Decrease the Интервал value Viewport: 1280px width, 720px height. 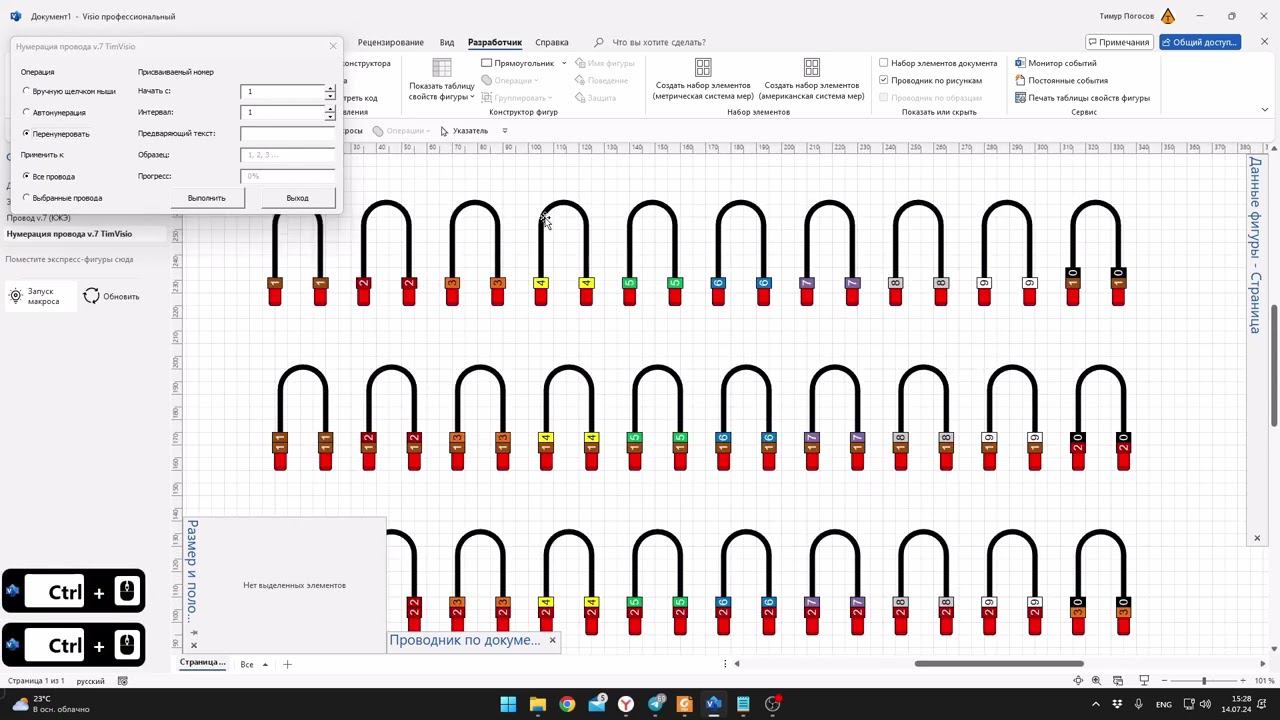tap(330, 116)
